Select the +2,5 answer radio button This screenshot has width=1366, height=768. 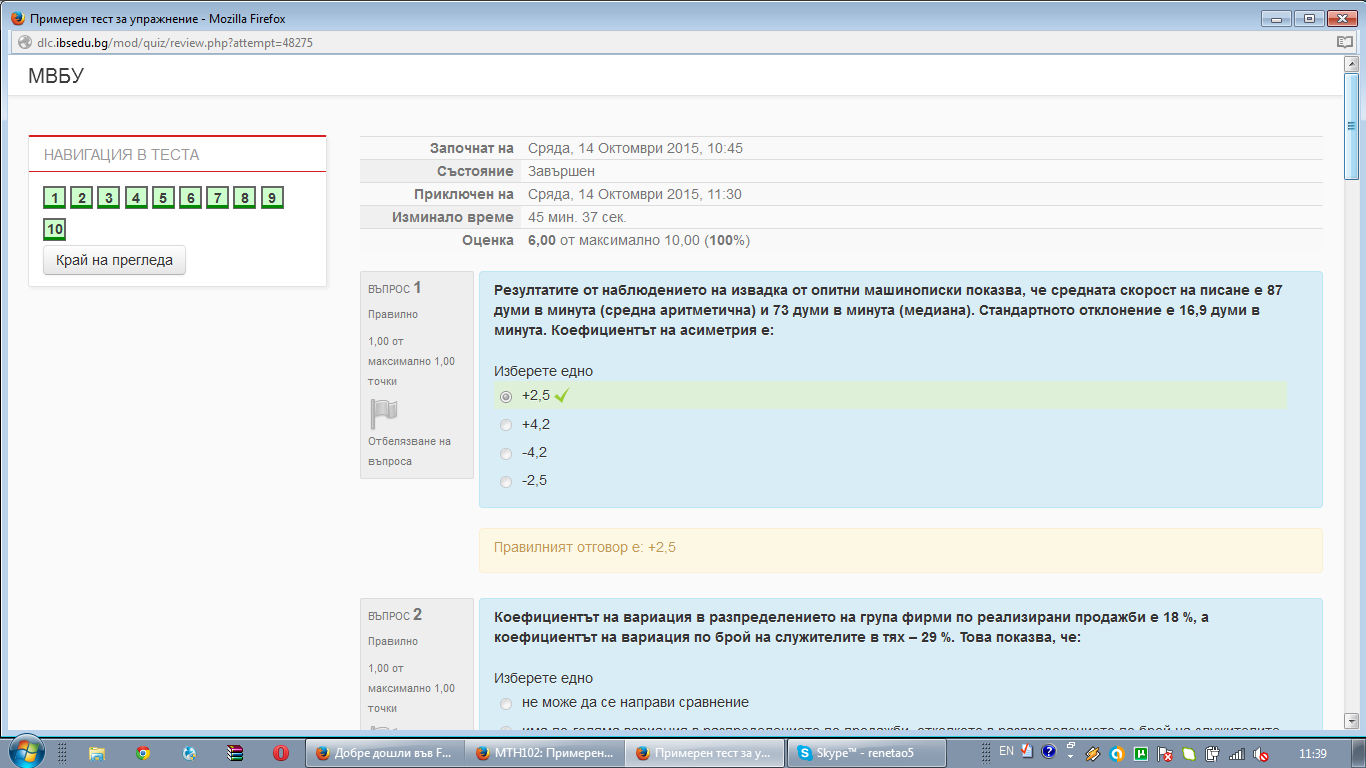[x=506, y=397]
